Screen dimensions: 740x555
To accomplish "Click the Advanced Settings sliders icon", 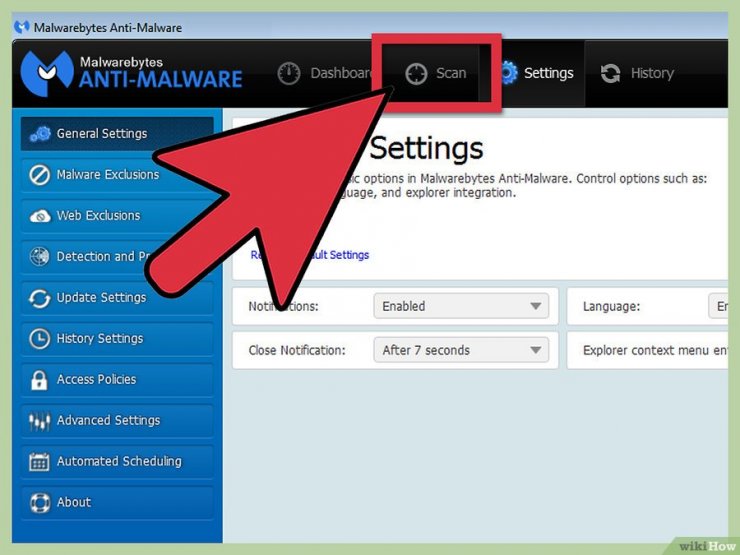I will (39, 421).
